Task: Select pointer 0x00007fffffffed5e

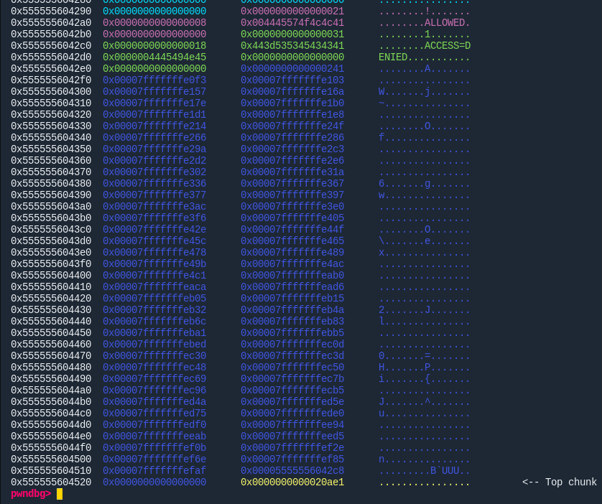Action: pyautogui.click(x=292, y=402)
